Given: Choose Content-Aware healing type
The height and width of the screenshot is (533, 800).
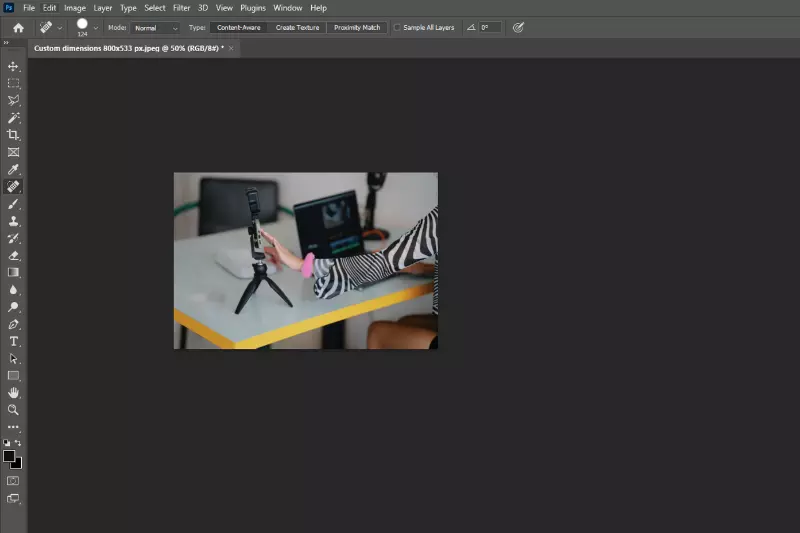Looking at the screenshot, I should coord(239,28).
